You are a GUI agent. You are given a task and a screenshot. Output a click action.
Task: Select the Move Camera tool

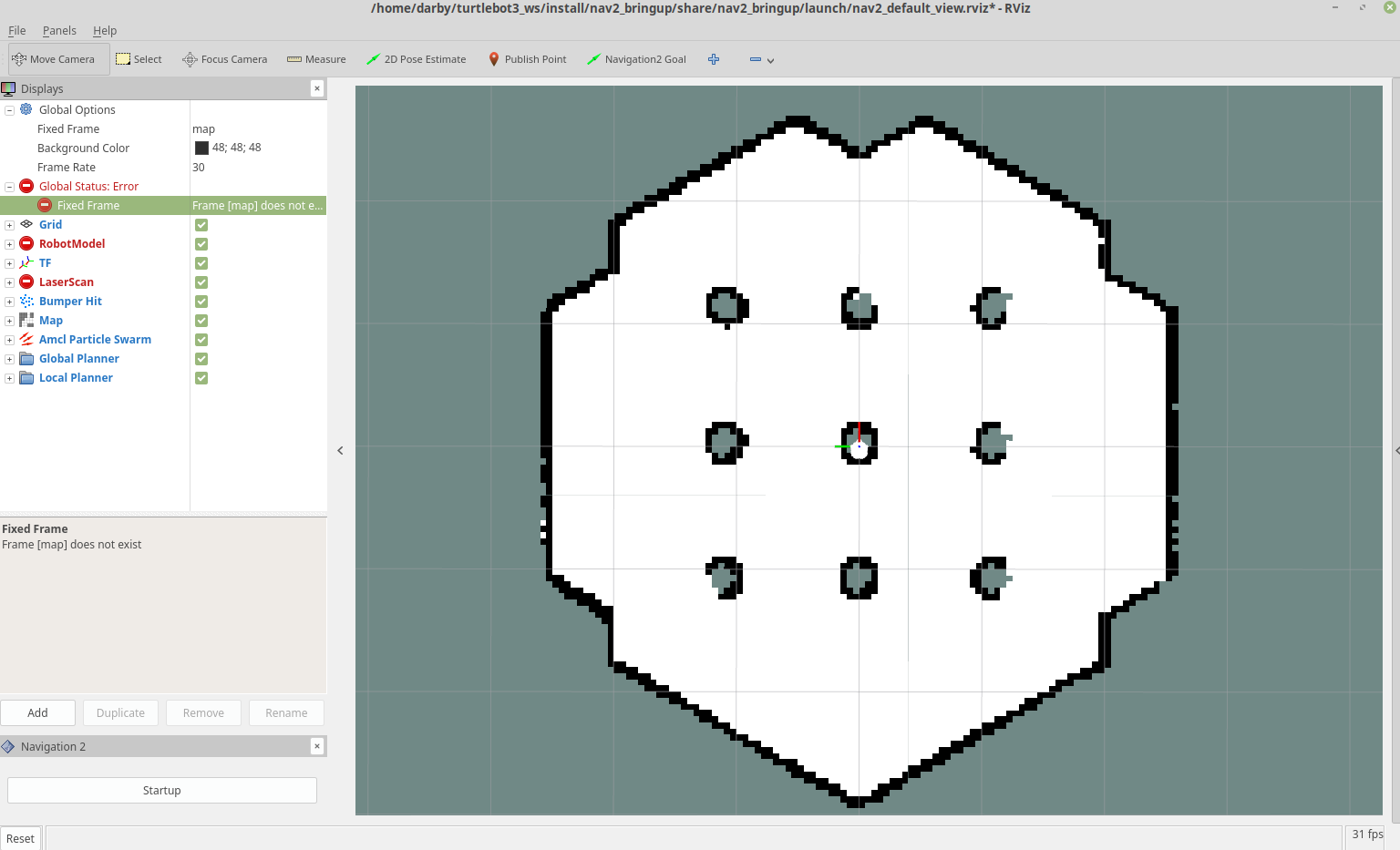tap(58, 59)
